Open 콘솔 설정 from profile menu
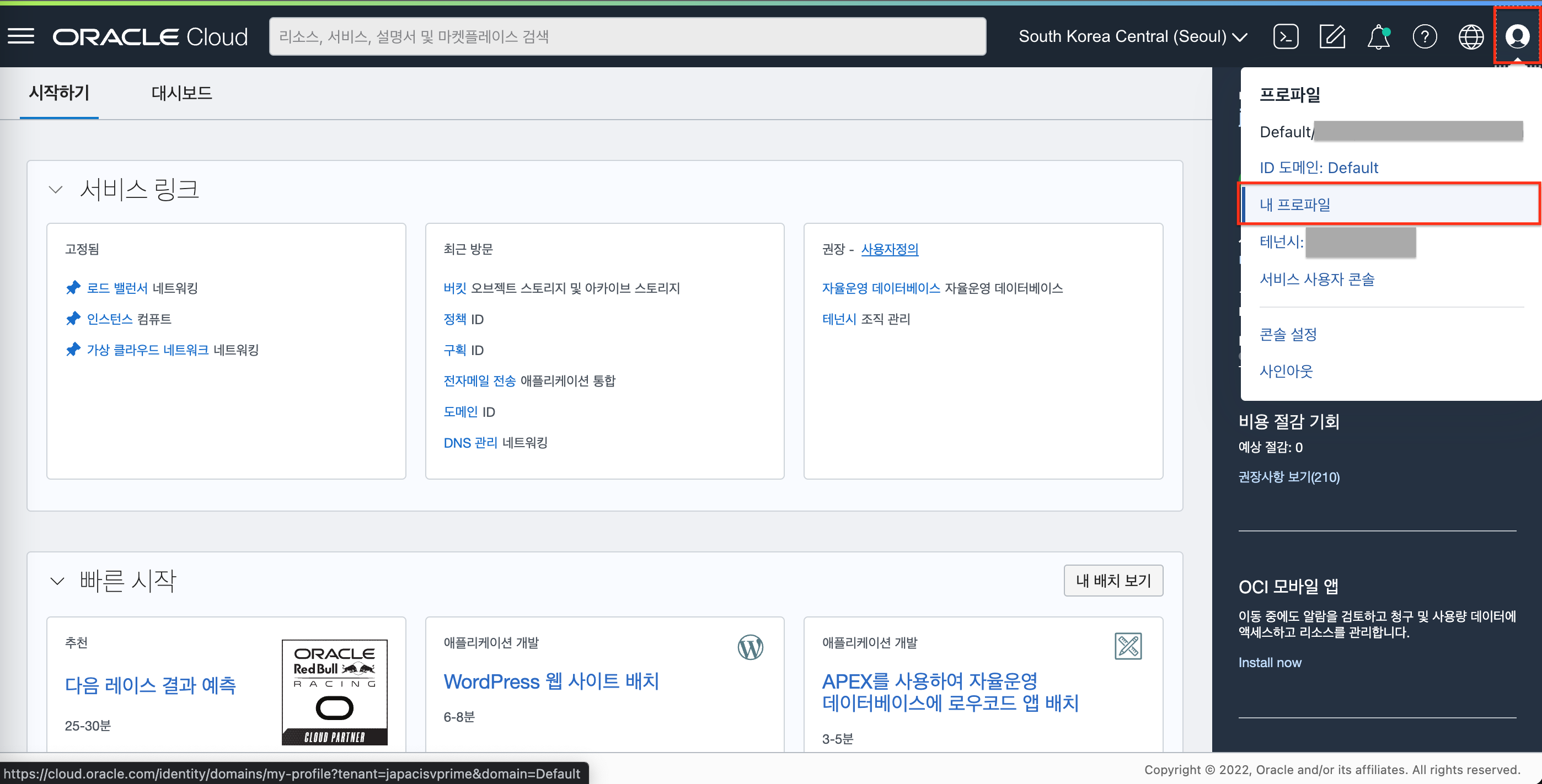Image resolution: width=1542 pixels, height=784 pixels. click(1288, 334)
